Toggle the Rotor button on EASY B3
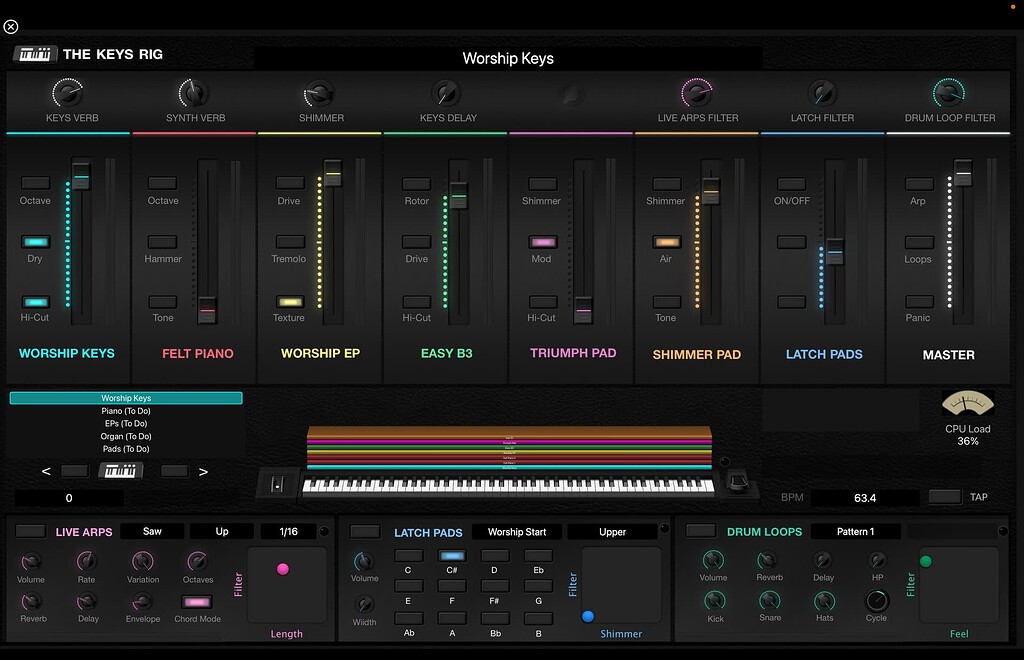This screenshot has width=1024, height=660. (415, 186)
